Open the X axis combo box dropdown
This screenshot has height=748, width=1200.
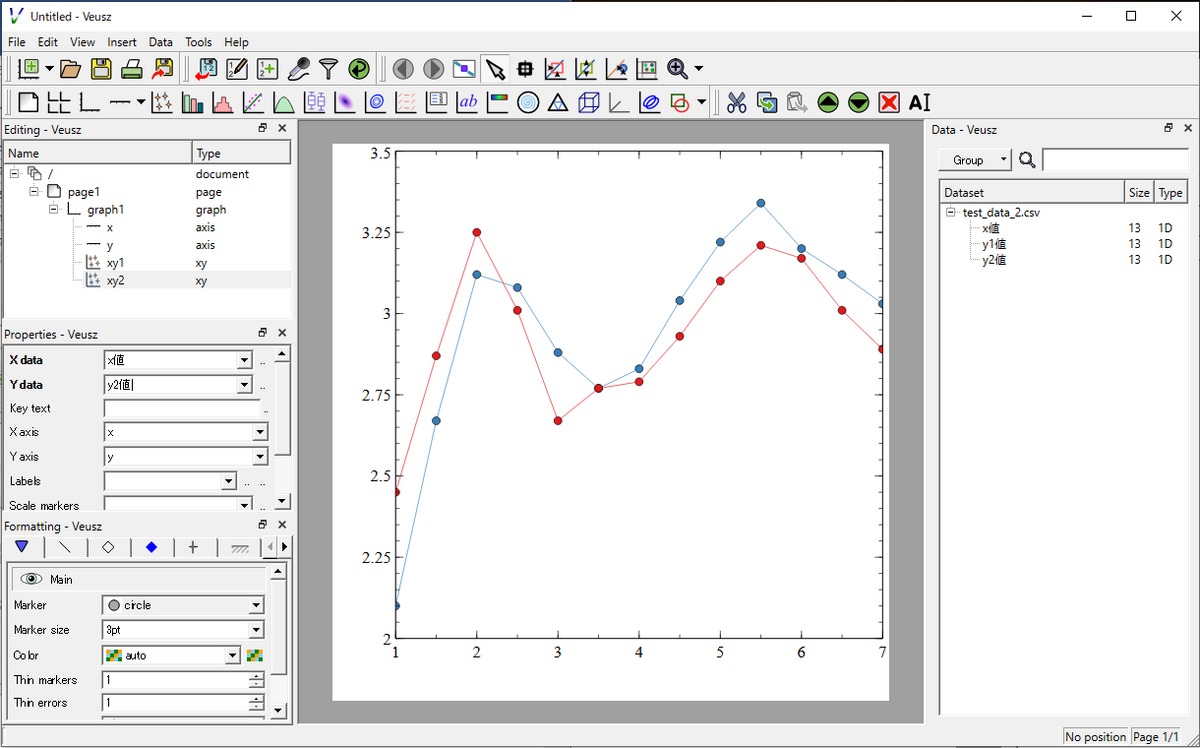pos(260,432)
